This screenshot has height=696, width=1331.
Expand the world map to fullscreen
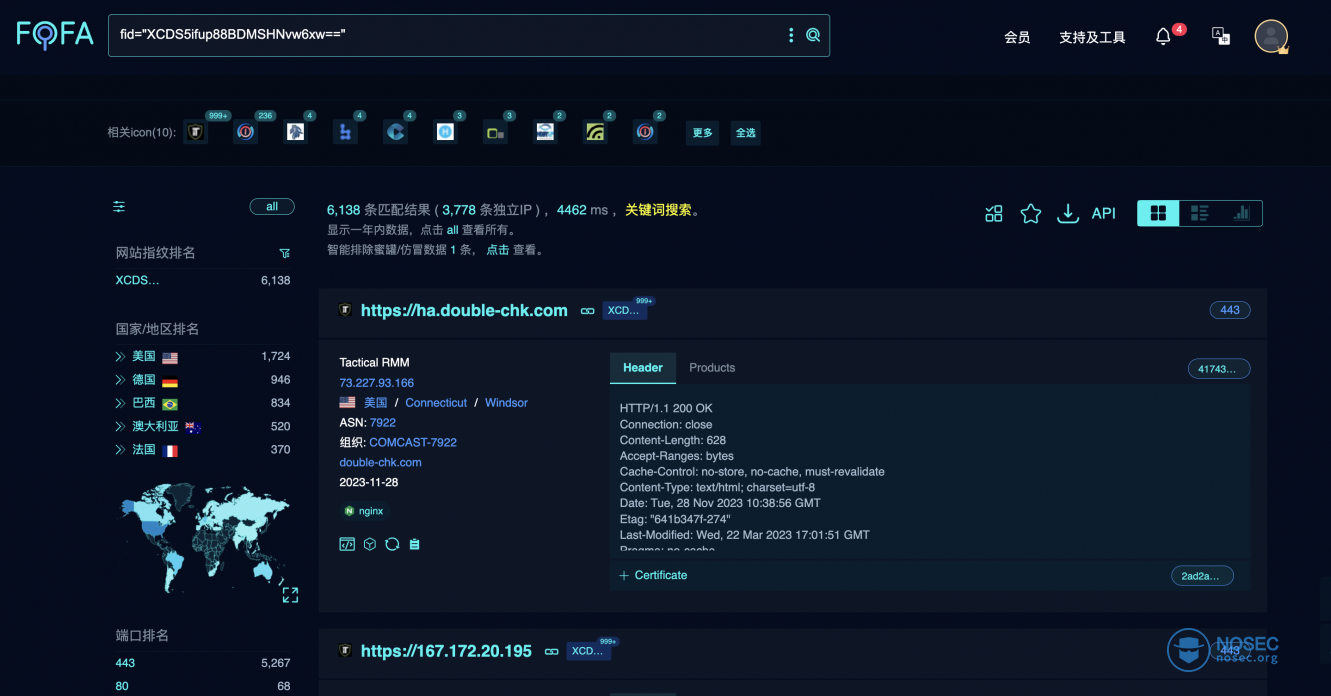[x=290, y=595]
